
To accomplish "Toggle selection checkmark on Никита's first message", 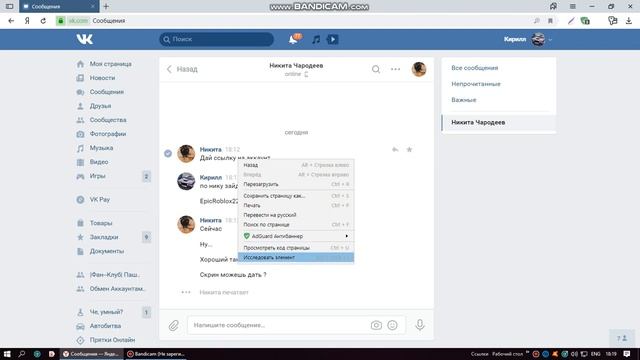I will pyautogui.click(x=168, y=153).
